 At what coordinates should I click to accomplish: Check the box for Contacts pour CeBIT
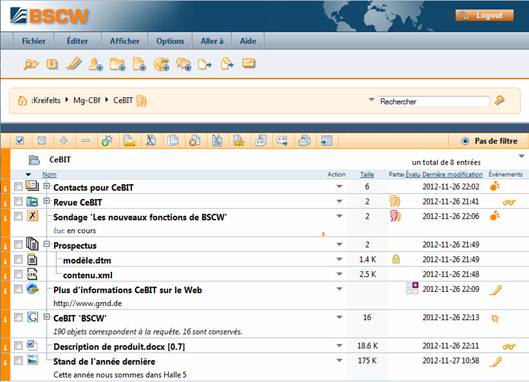pos(19,186)
